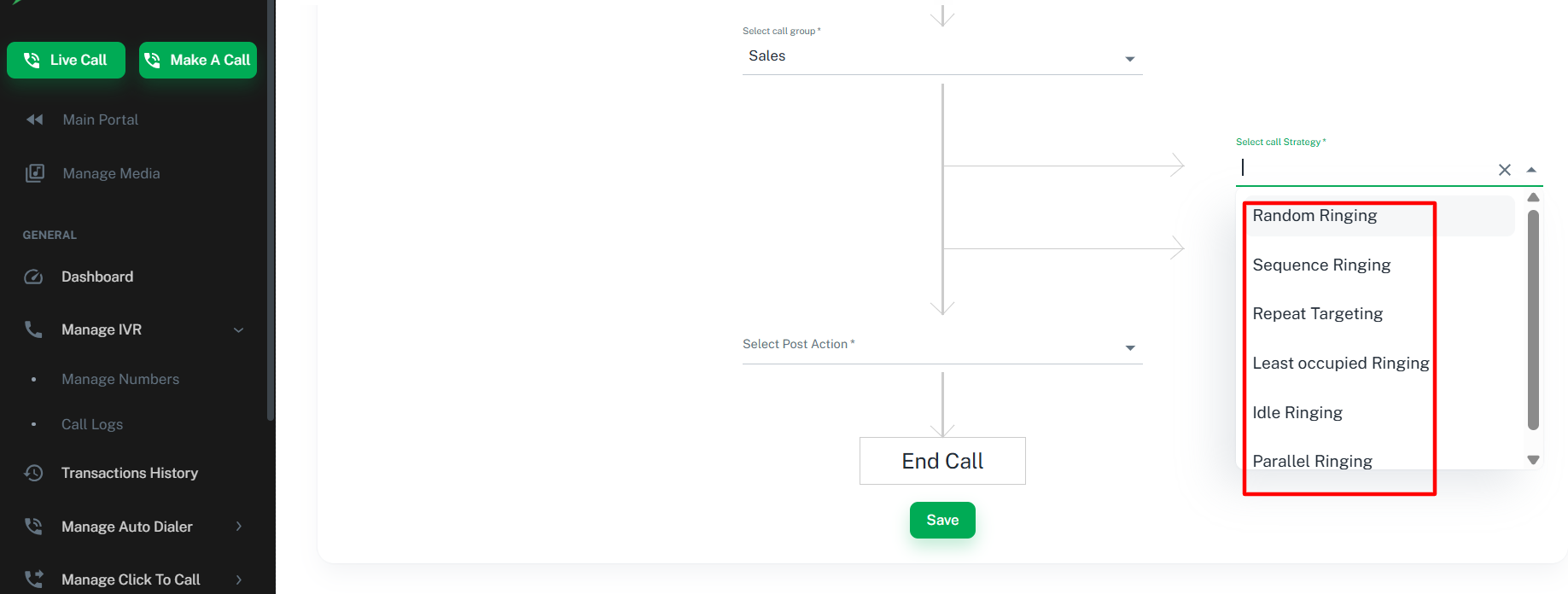1568x594 pixels.
Task: Click the Manage Click To Call icon
Action: [33, 579]
